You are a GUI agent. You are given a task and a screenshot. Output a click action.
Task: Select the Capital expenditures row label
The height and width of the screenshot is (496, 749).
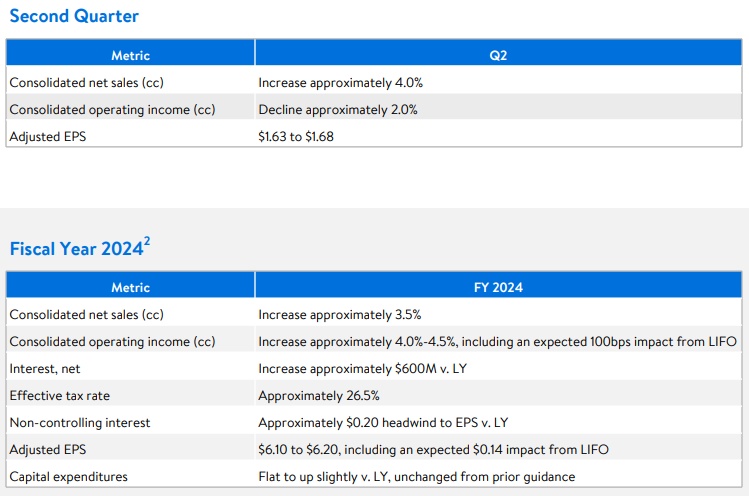point(68,476)
